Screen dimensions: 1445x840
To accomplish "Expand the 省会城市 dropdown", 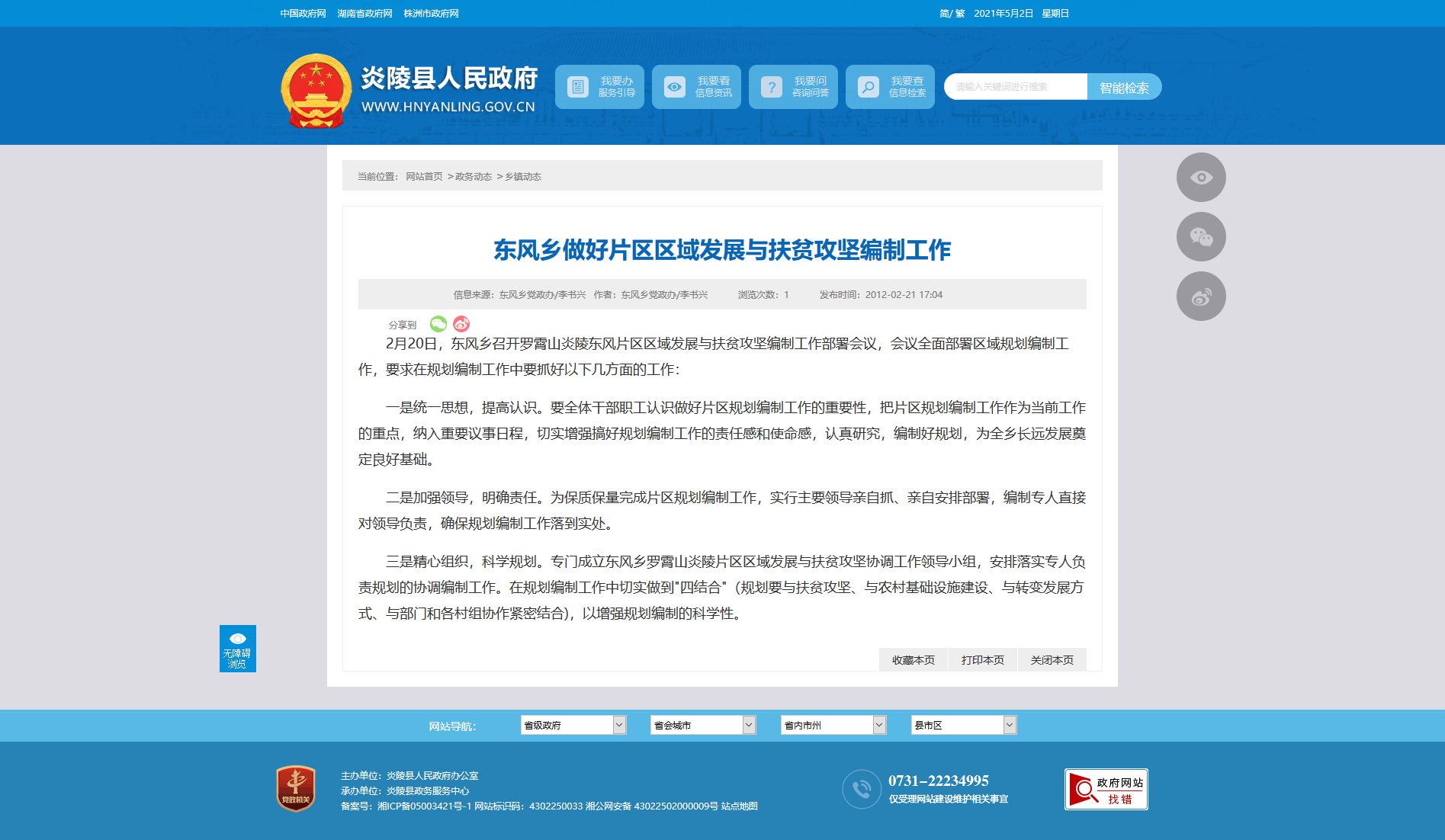I will click(x=703, y=725).
